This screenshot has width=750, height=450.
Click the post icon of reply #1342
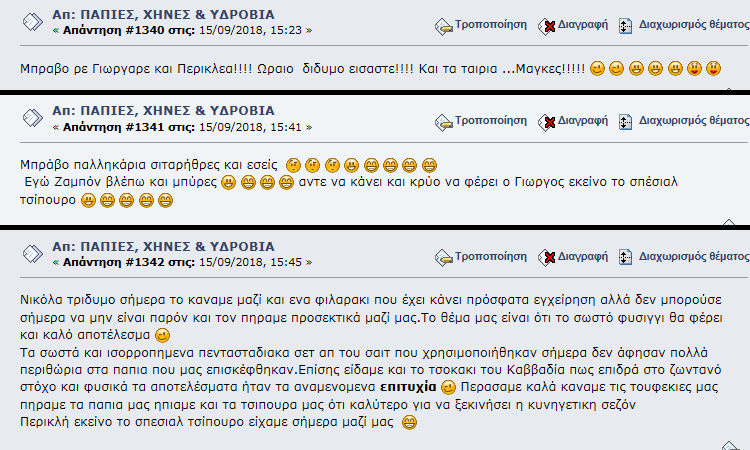[33, 254]
